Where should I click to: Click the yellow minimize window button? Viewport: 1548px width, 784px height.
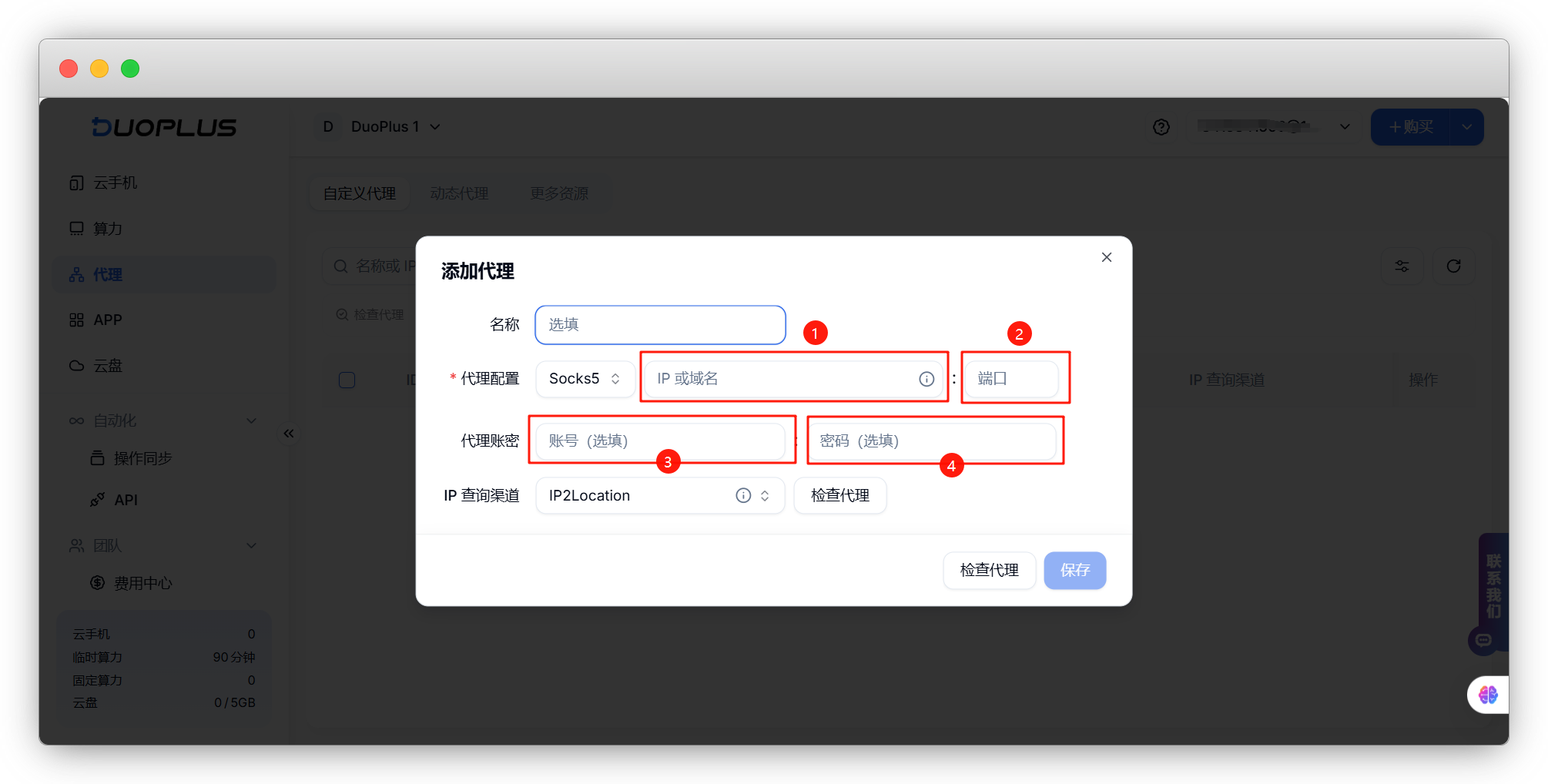(99, 69)
